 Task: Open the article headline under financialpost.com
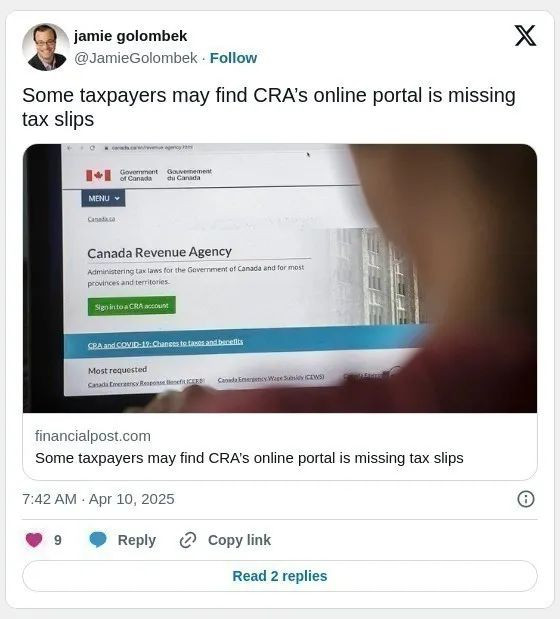tap(249, 458)
